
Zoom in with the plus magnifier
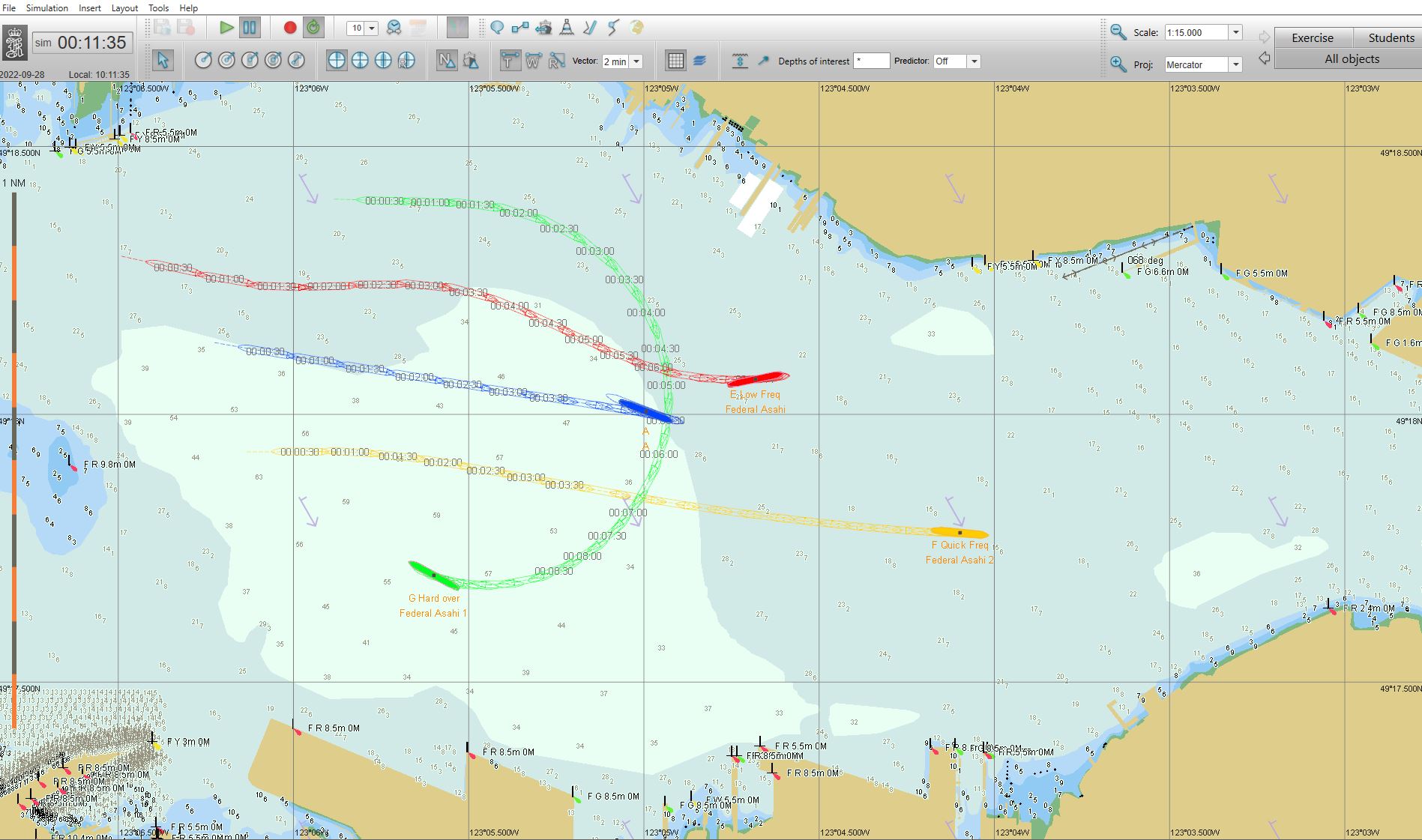pyautogui.click(x=1118, y=64)
